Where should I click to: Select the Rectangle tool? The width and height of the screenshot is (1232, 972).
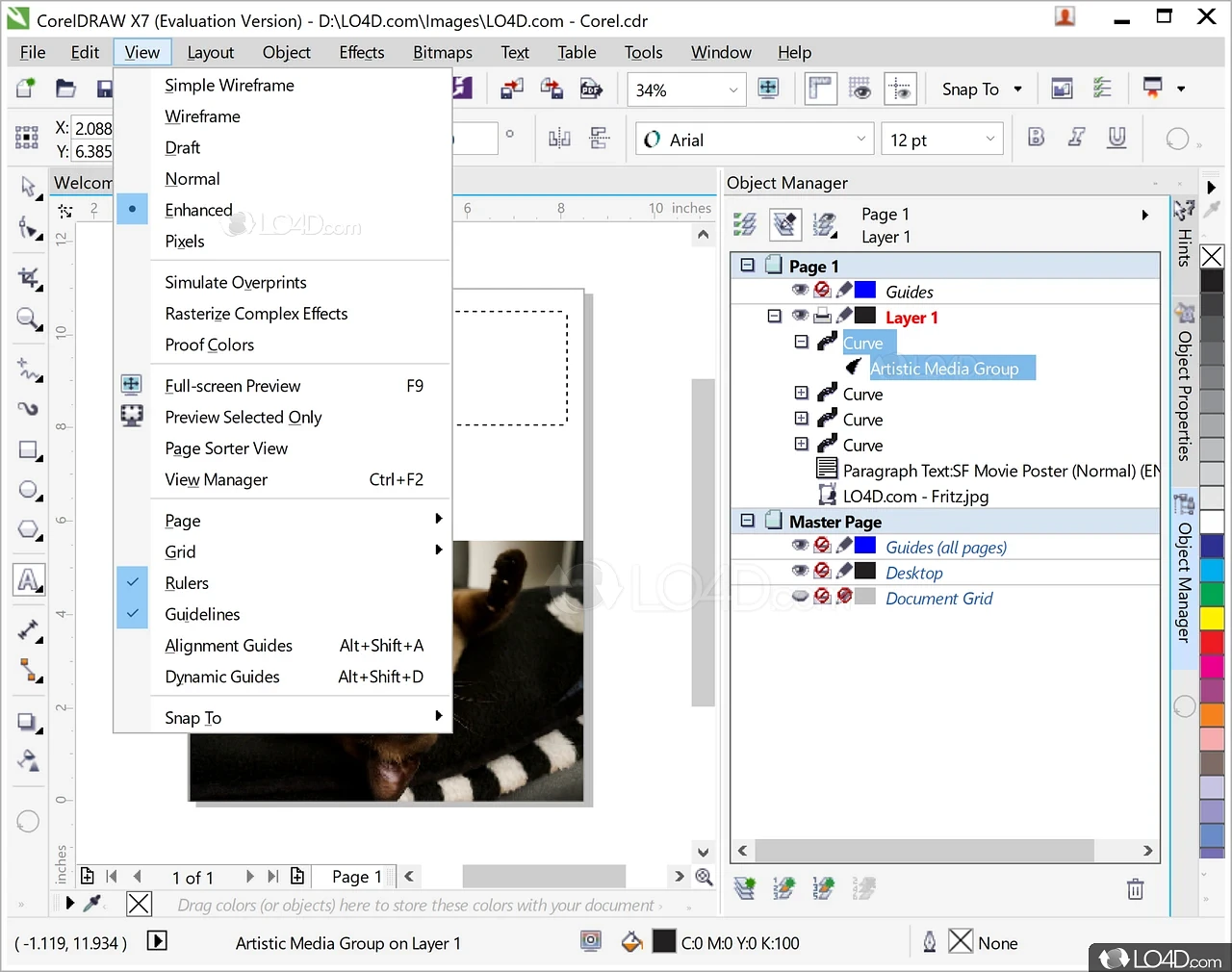(x=29, y=450)
